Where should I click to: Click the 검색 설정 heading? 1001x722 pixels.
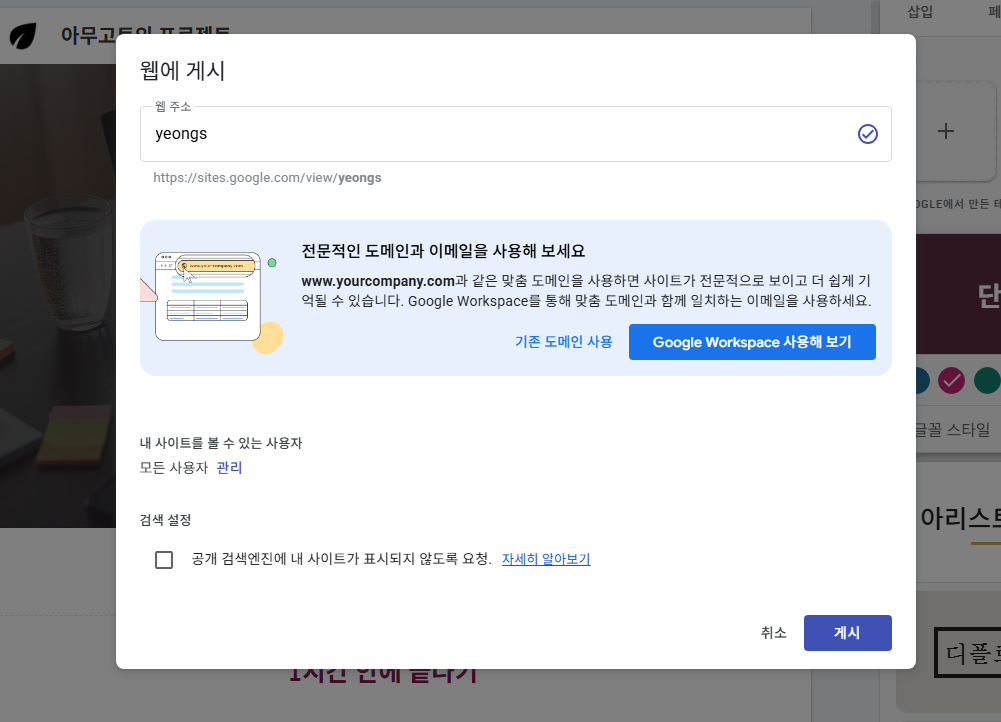(165, 520)
